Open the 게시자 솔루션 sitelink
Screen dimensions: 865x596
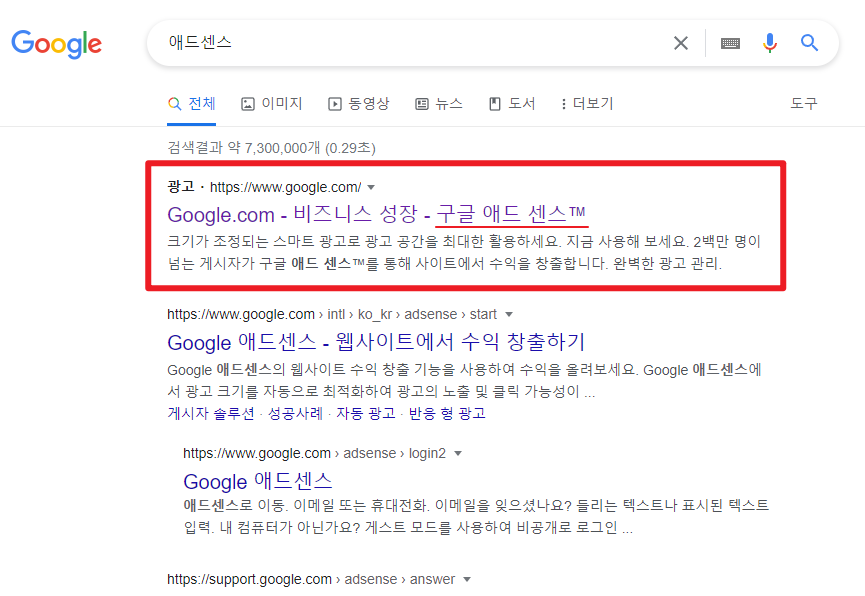tap(211, 413)
